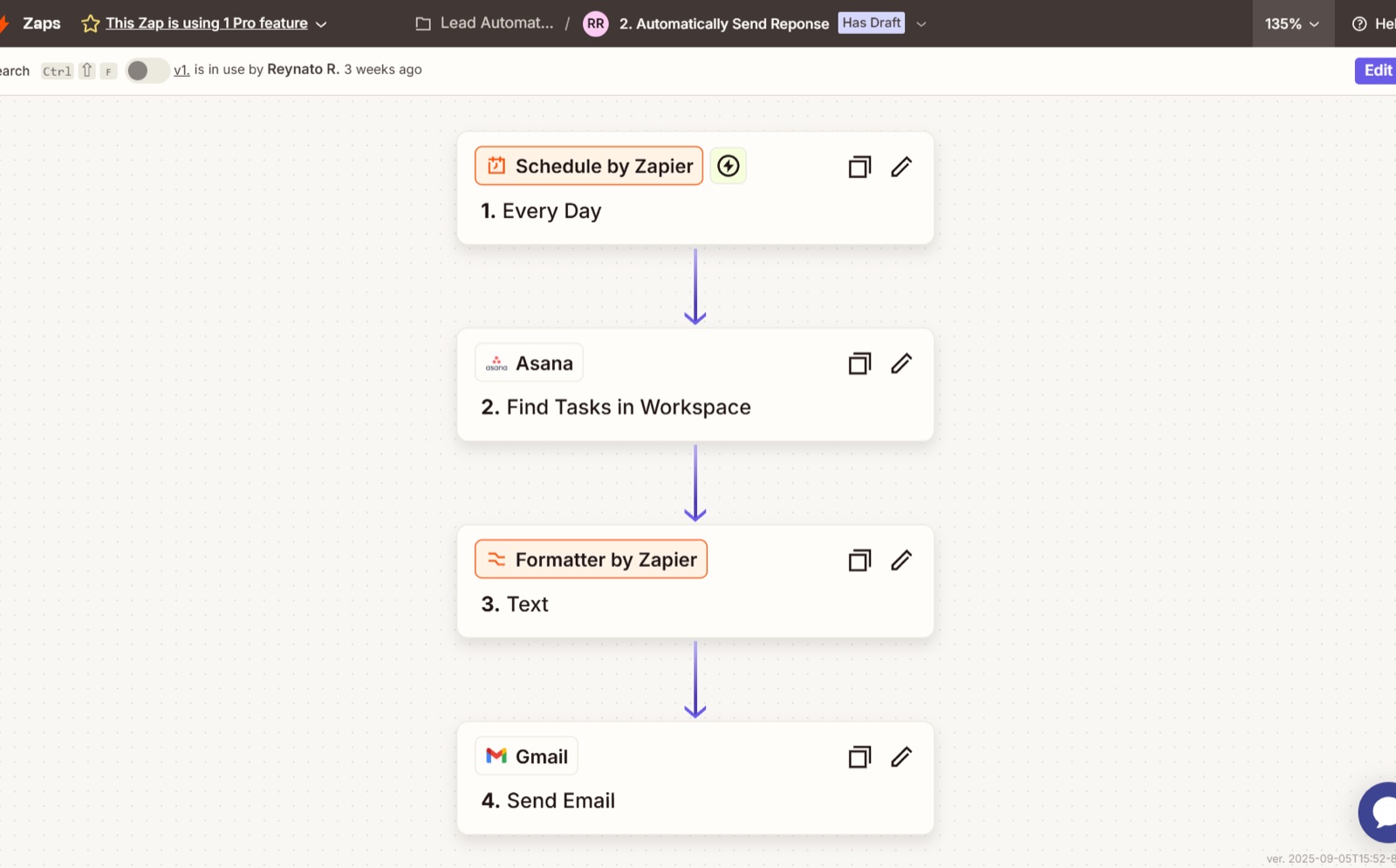Duplicate the Gmail step
This screenshot has height=868, width=1396.
tap(859, 757)
